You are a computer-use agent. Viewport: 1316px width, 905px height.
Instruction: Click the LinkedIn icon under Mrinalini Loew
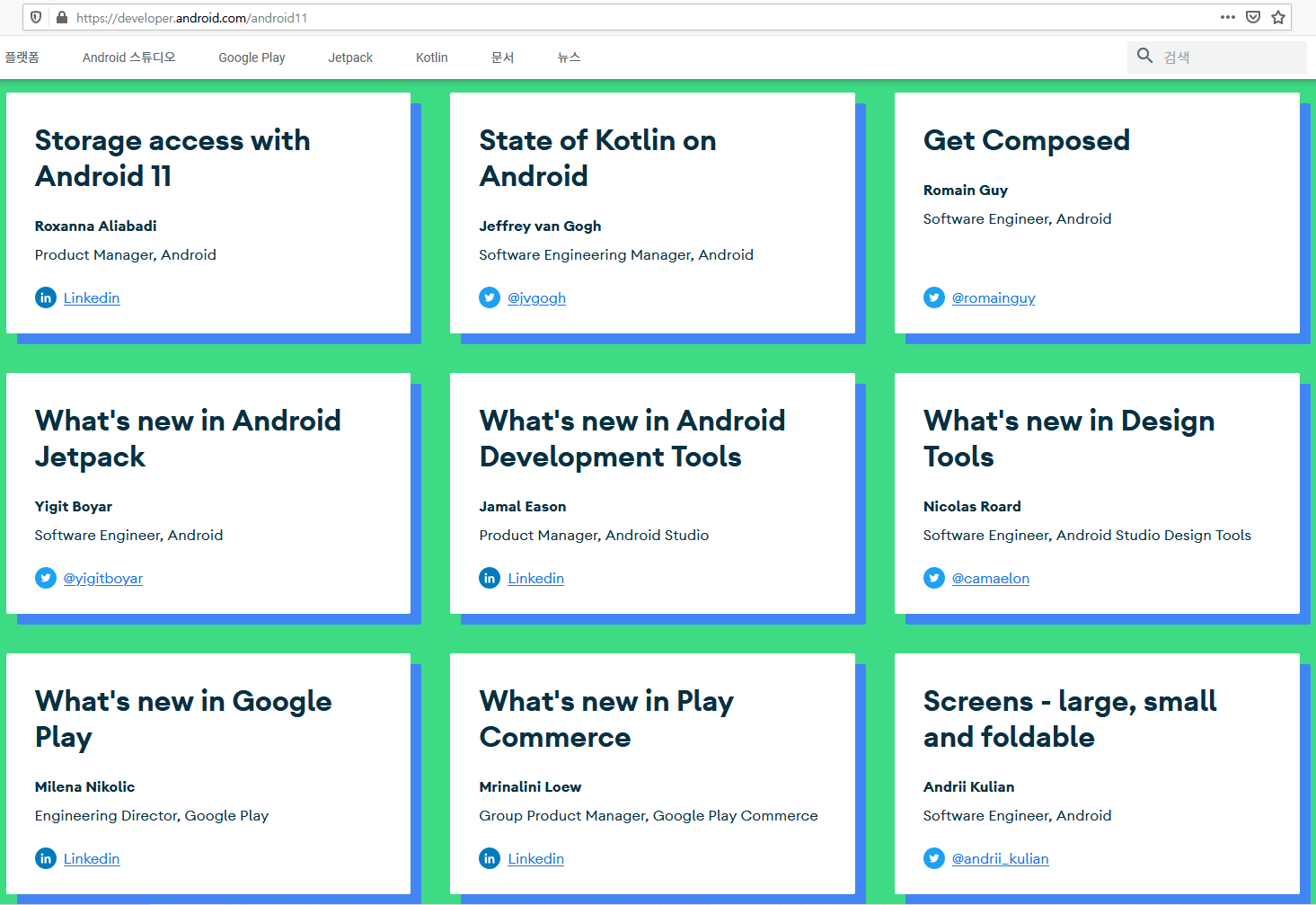[x=490, y=858]
